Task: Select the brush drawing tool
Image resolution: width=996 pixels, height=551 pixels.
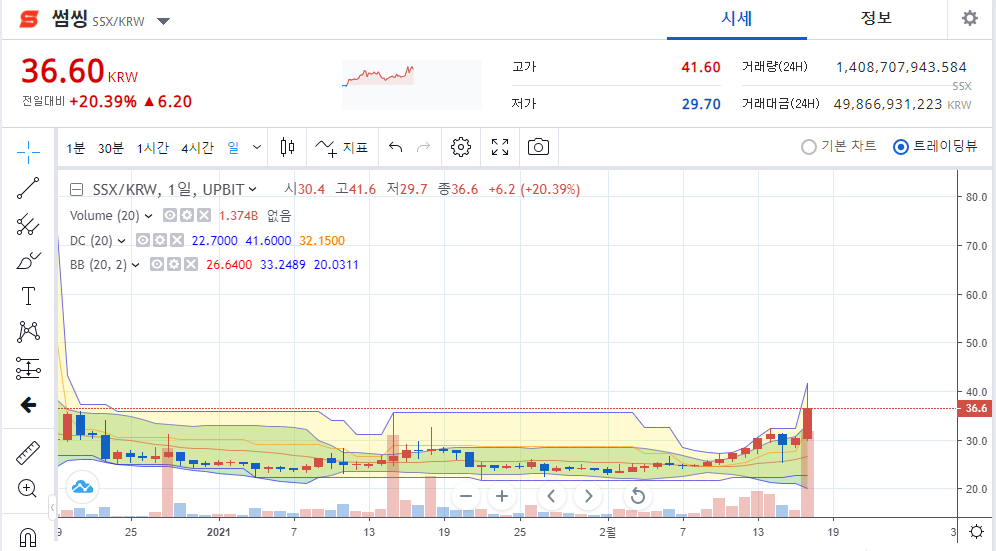Action: (28, 261)
